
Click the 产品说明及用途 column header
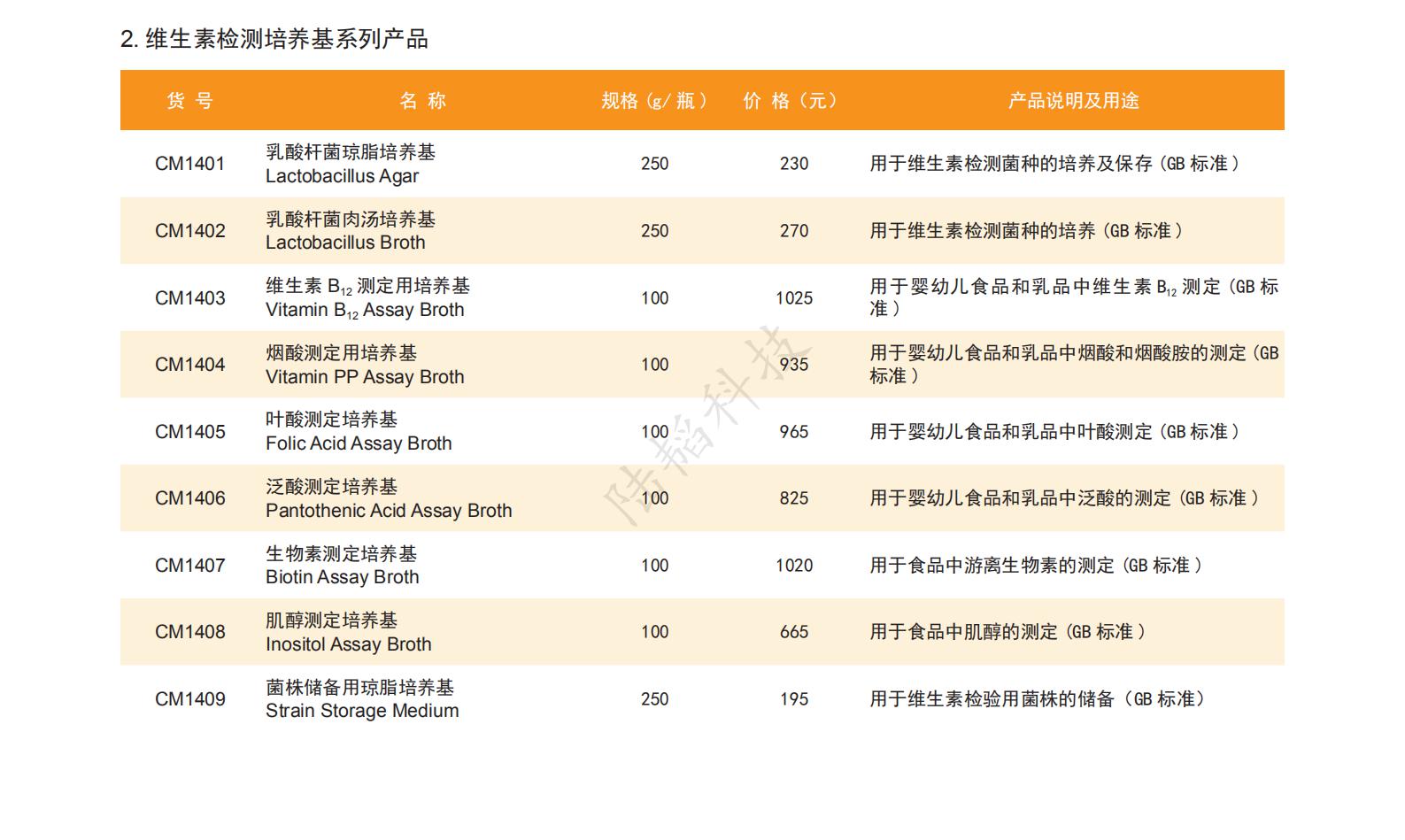(1073, 101)
